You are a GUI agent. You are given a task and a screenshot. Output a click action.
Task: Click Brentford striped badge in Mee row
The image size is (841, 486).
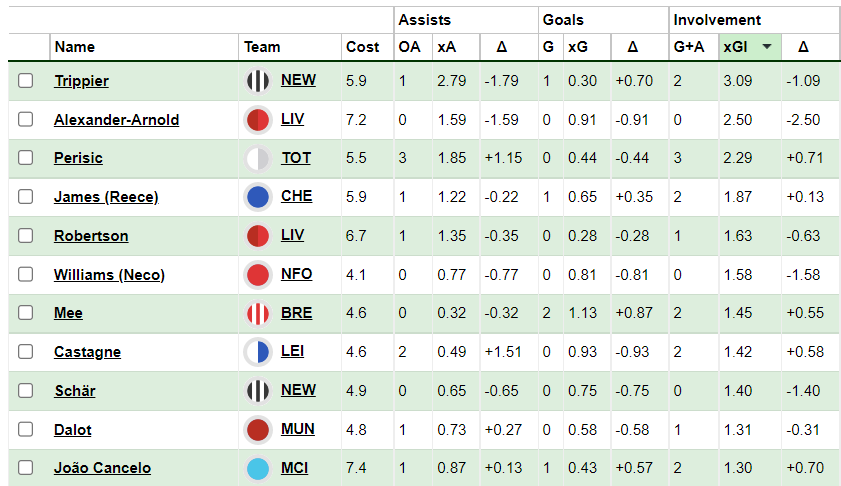tap(258, 313)
